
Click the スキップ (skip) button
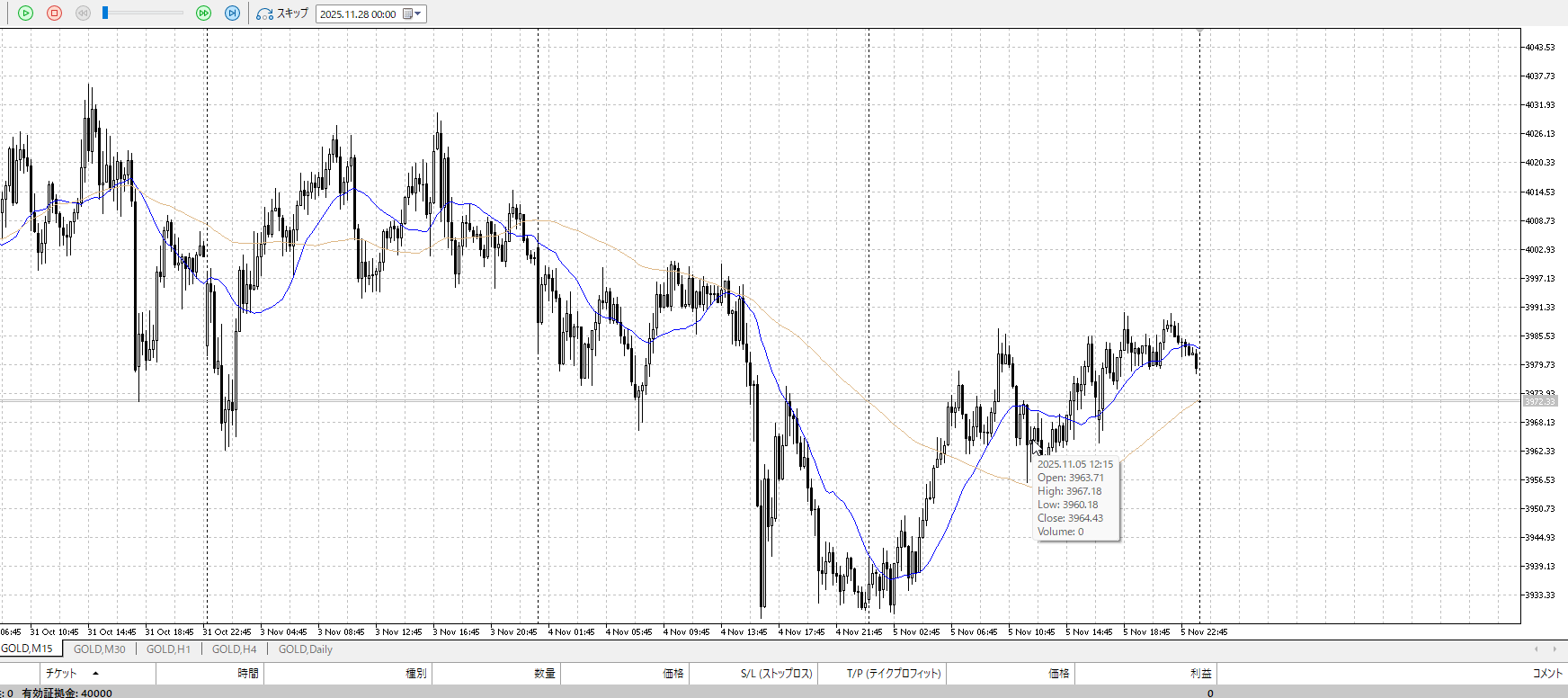282,13
